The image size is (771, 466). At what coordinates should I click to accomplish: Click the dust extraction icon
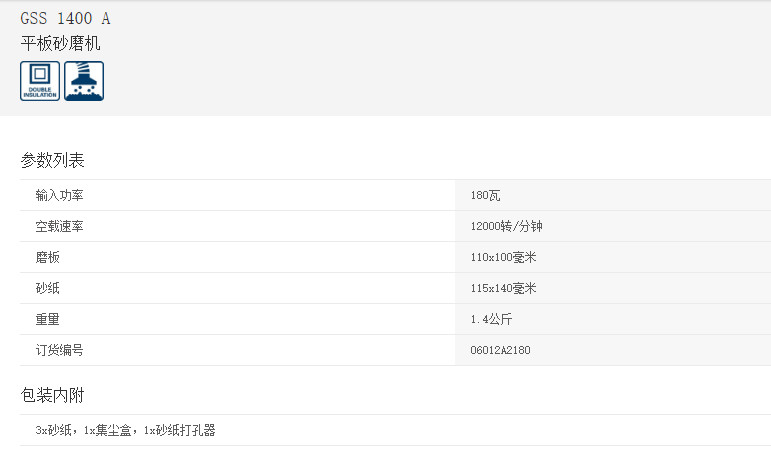pos(84,81)
